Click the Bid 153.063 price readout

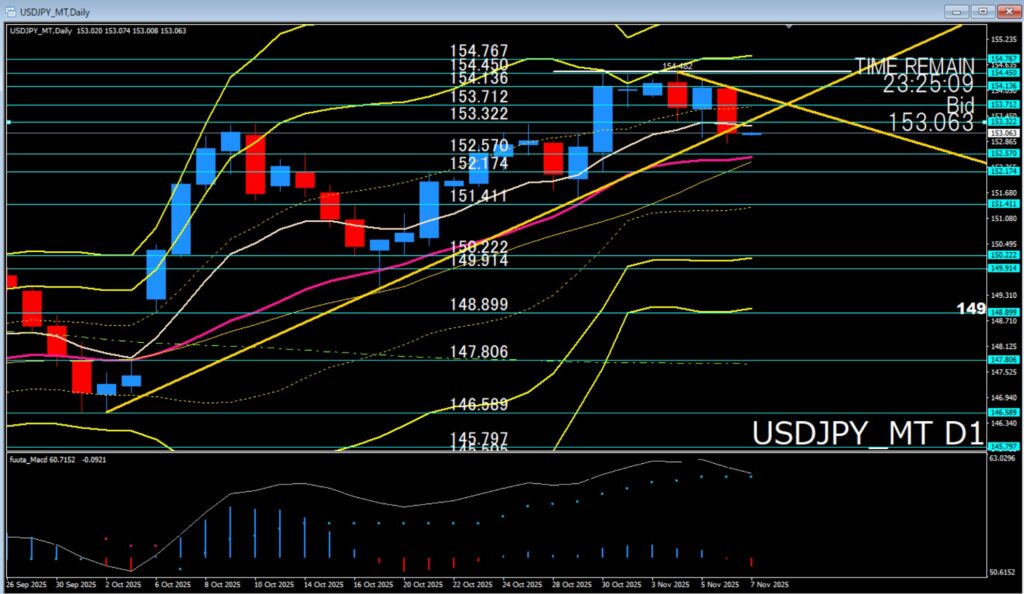click(929, 122)
